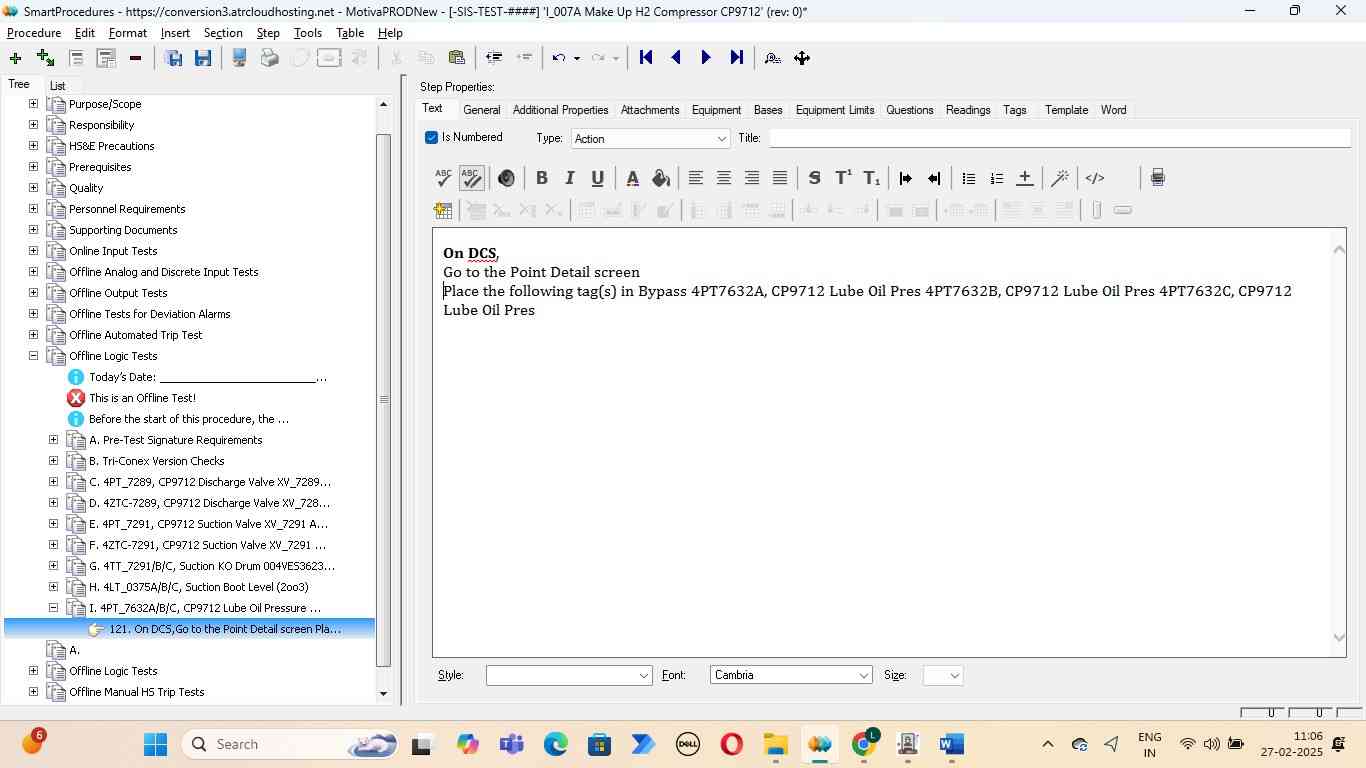Go to the first step icon
This screenshot has width=1366, height=768.
pyautogui.click(x=646, y=58)
